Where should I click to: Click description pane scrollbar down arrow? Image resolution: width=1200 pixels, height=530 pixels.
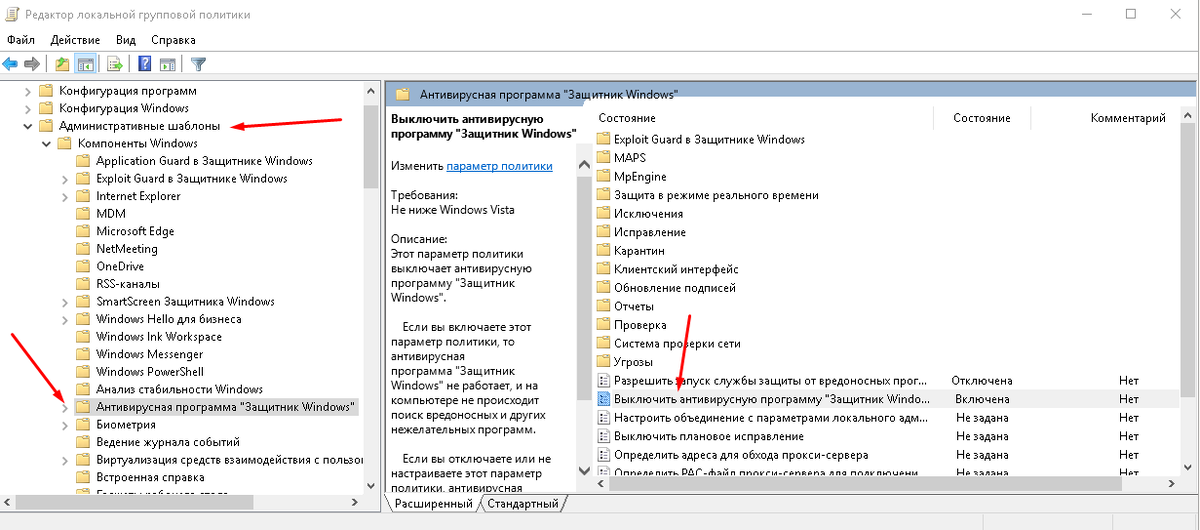pyautogui.click(x=586, y=469)
